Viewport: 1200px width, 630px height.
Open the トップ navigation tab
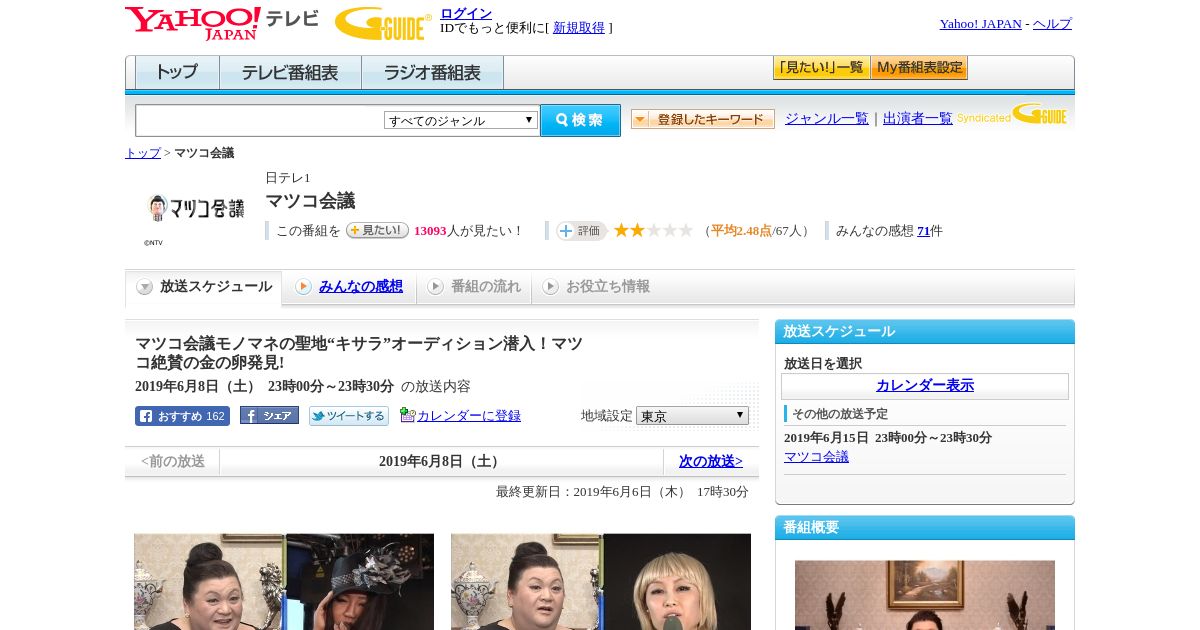point(177,73)
